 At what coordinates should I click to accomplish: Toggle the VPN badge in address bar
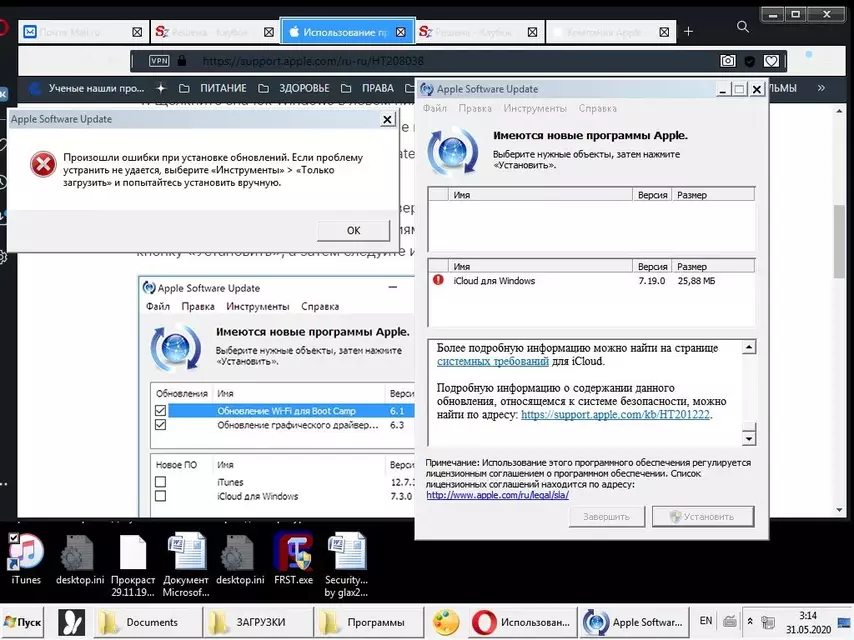pyautogui.click(x=159, y=61)
